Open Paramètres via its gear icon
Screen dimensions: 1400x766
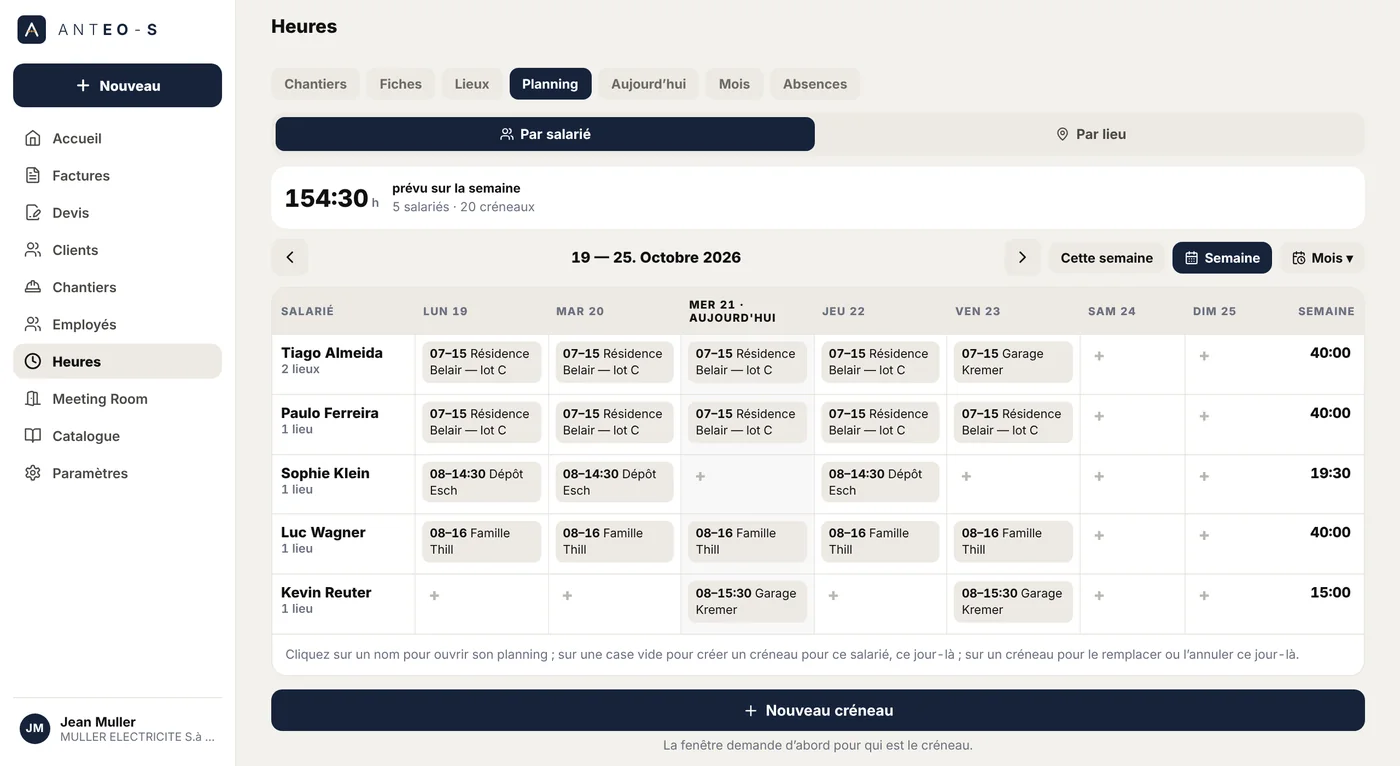click(x=33, y=473)
